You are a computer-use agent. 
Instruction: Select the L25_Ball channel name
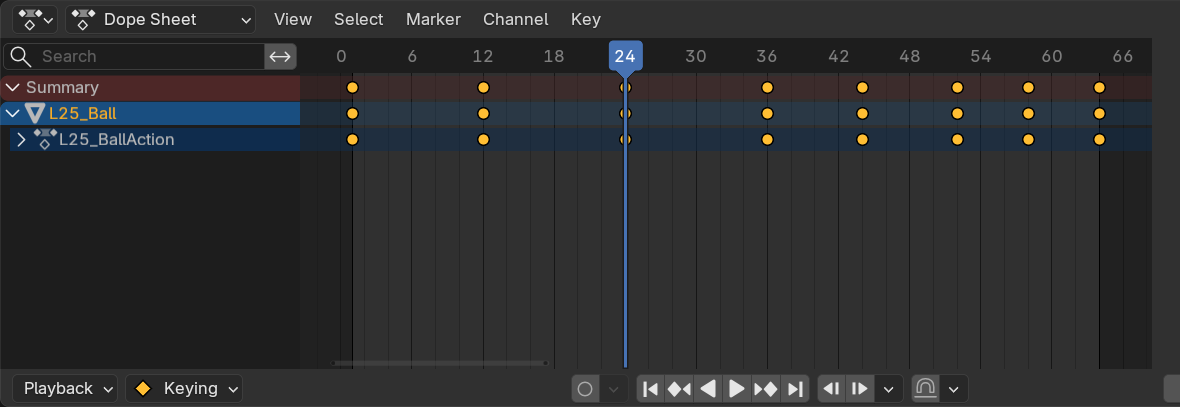(x=83, y=114)
